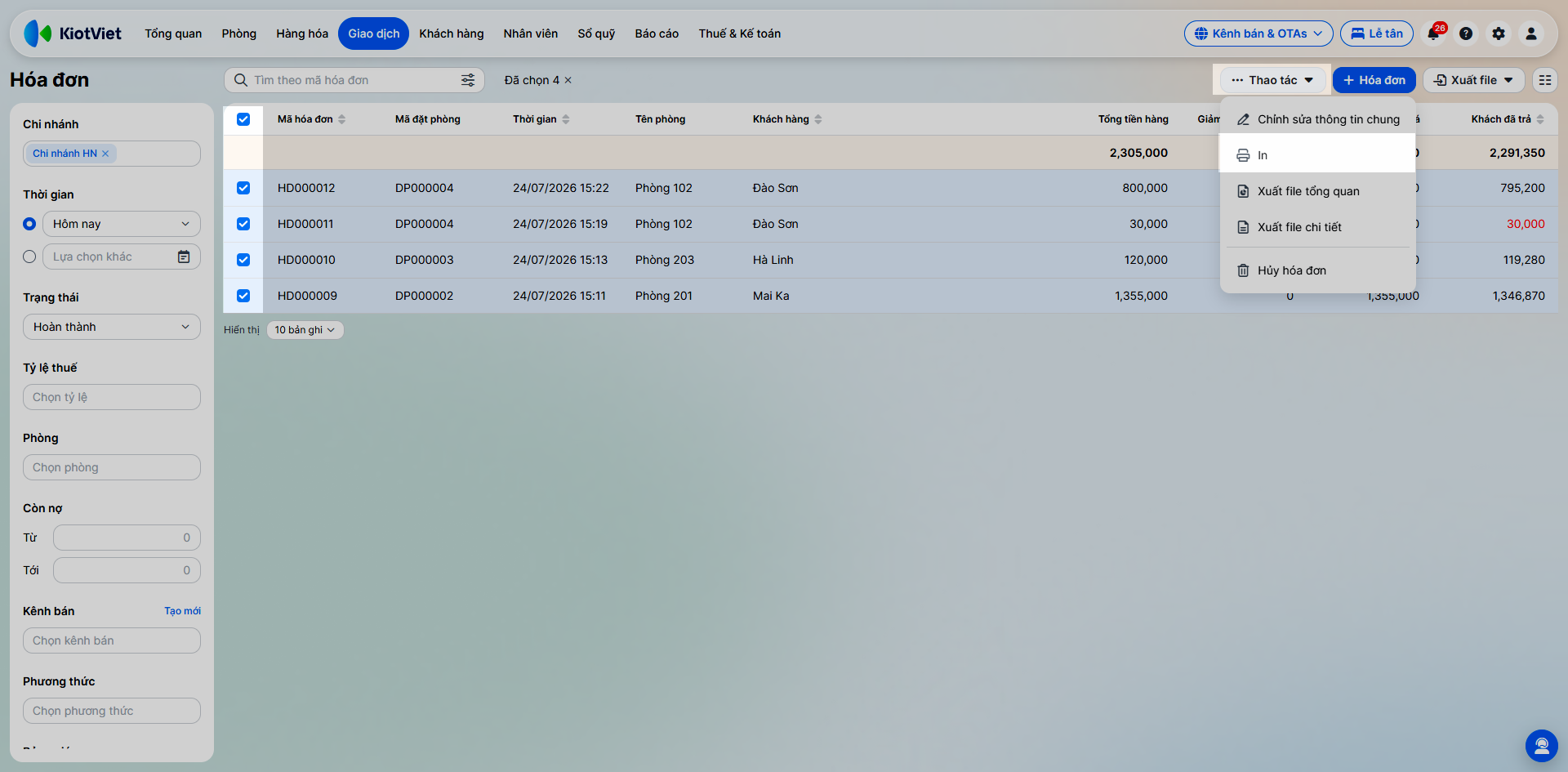This screenshot has width=1568, height=772.
Task: Go to the 'Phòng' nav tab
Action: [x=239, y=33]
